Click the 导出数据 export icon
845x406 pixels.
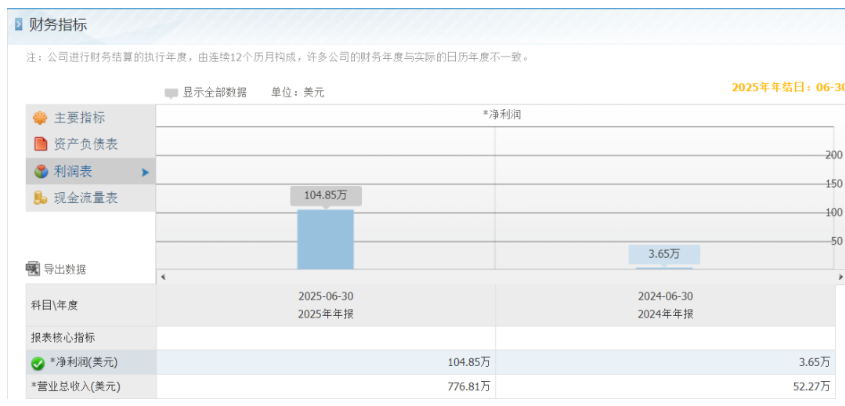tap(32, 269)
